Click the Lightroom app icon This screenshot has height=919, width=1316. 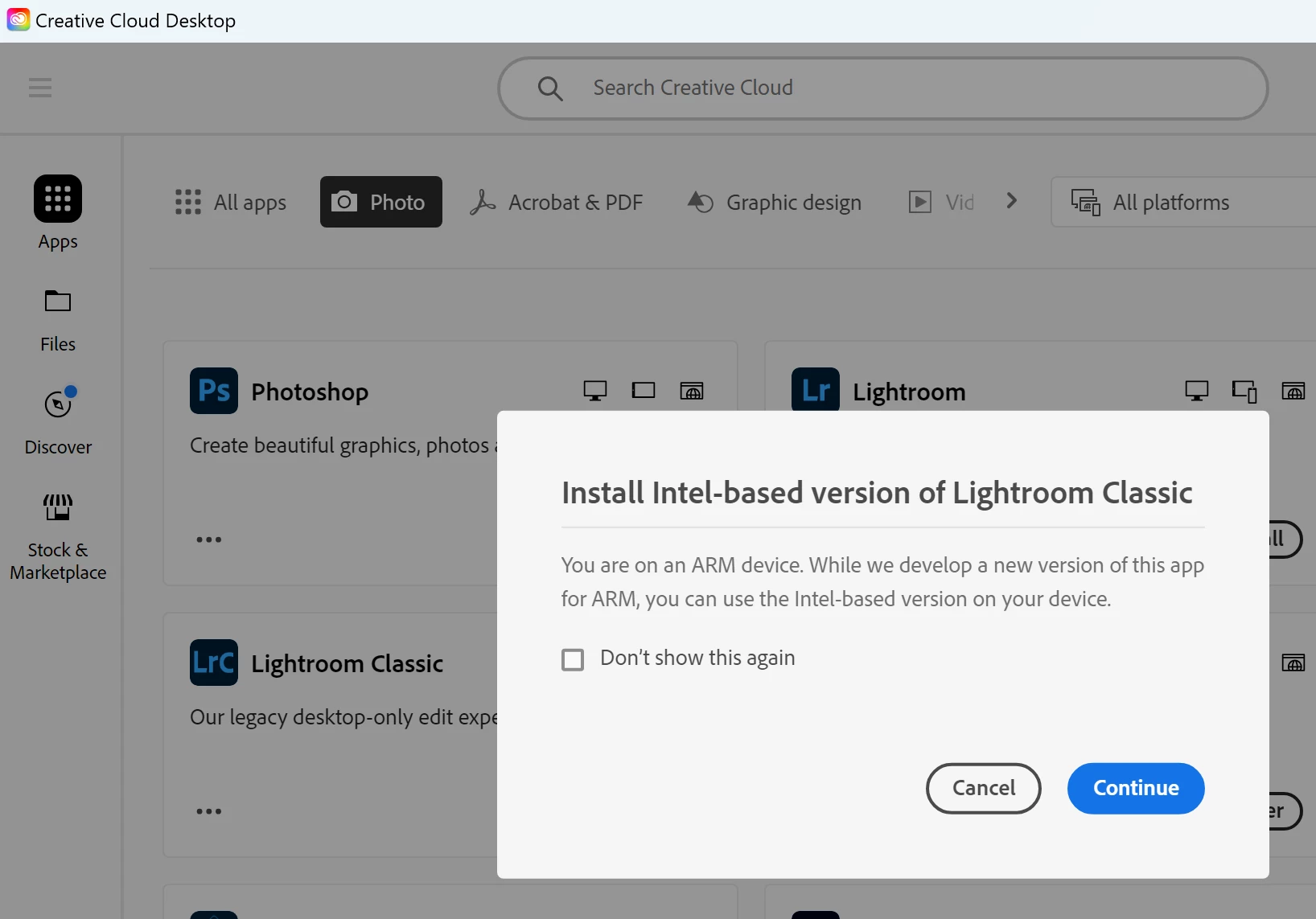click(x=816, y=390)
